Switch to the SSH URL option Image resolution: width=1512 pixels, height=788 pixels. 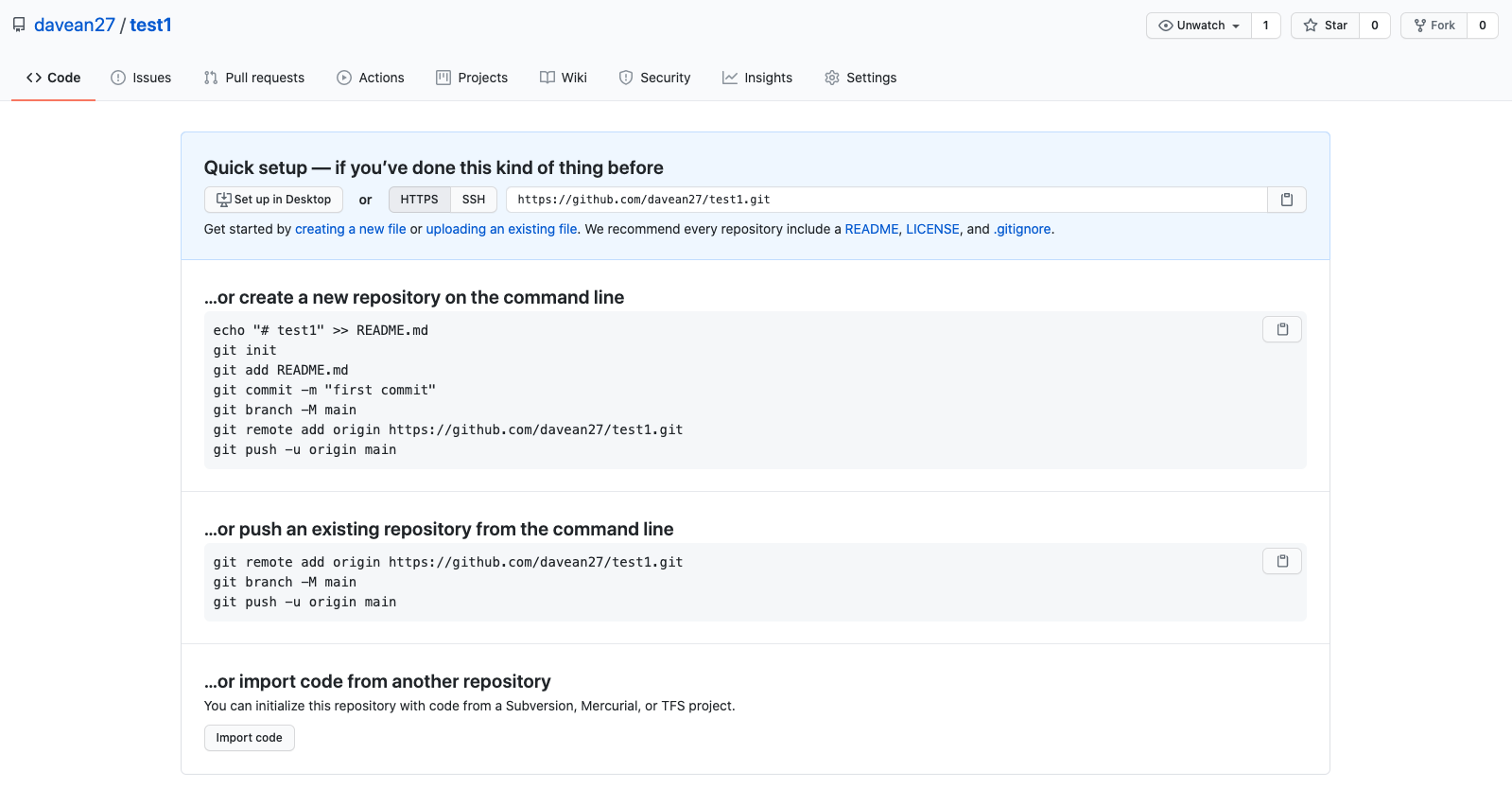point(473,200)
